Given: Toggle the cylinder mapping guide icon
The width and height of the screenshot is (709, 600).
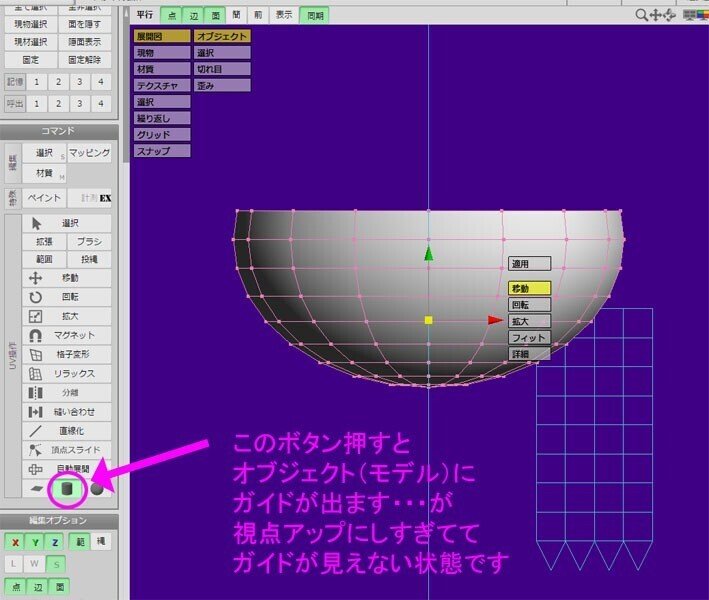Looking at the screenshot, I should 67,489.
